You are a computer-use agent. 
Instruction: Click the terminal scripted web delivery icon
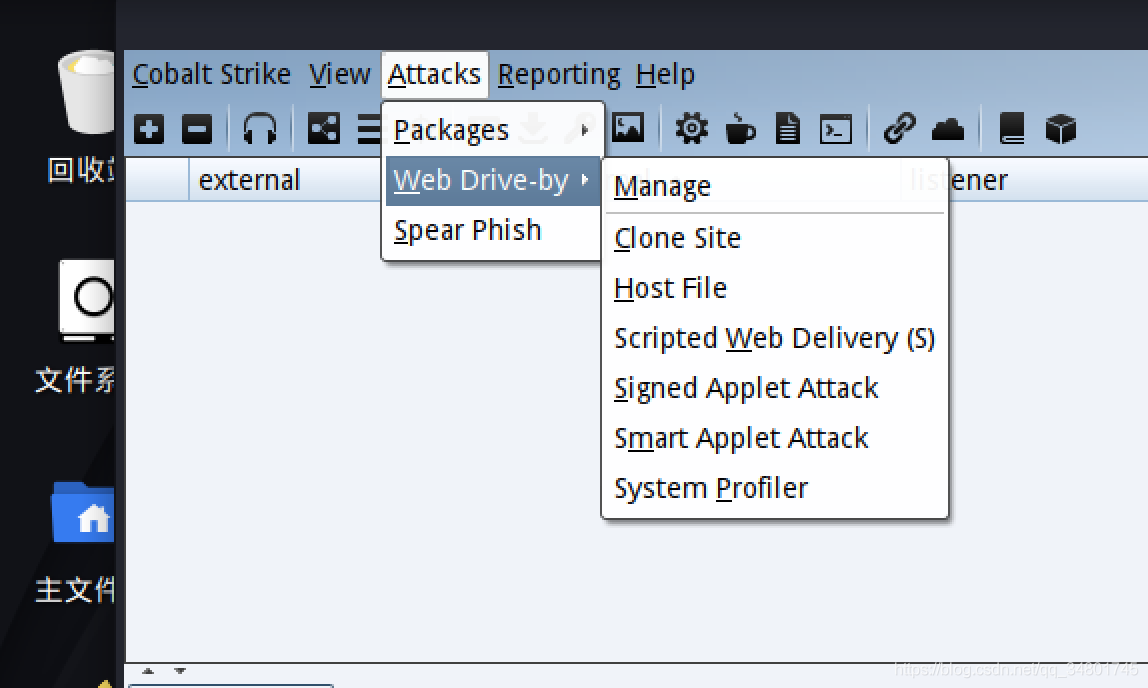point(835,130)
